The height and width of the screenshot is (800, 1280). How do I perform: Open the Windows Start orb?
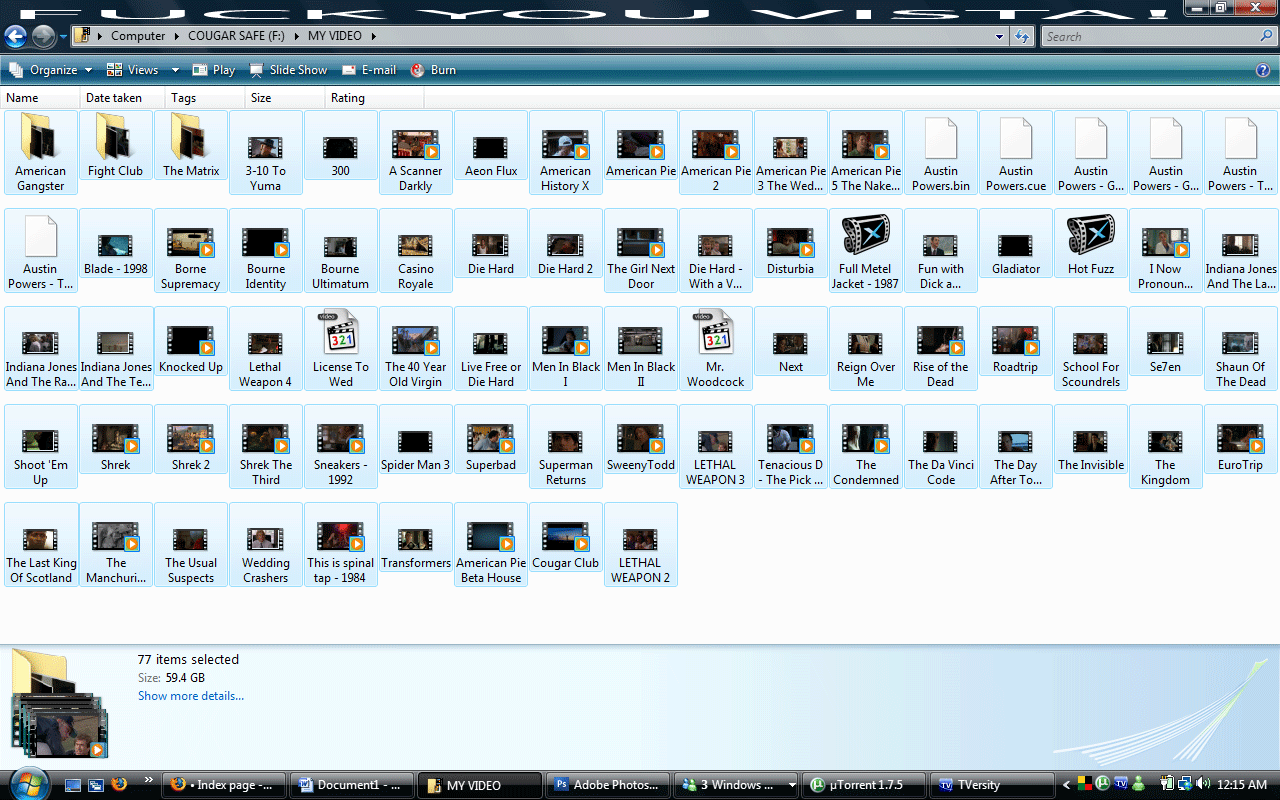pyautogui.click(x=27, y=782)
